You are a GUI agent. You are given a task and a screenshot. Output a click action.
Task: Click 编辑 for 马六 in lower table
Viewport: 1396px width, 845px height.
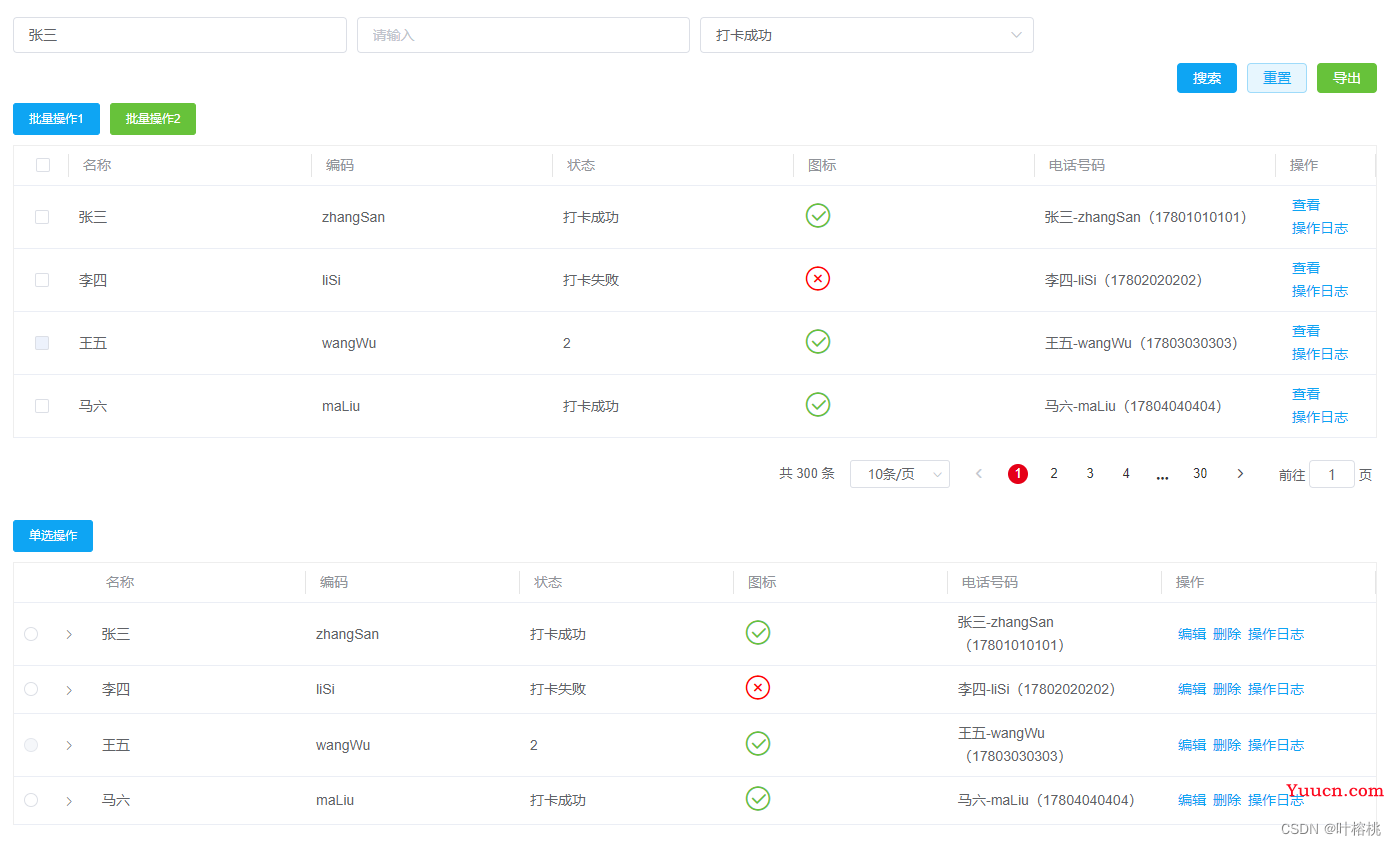coord(1192,800)
